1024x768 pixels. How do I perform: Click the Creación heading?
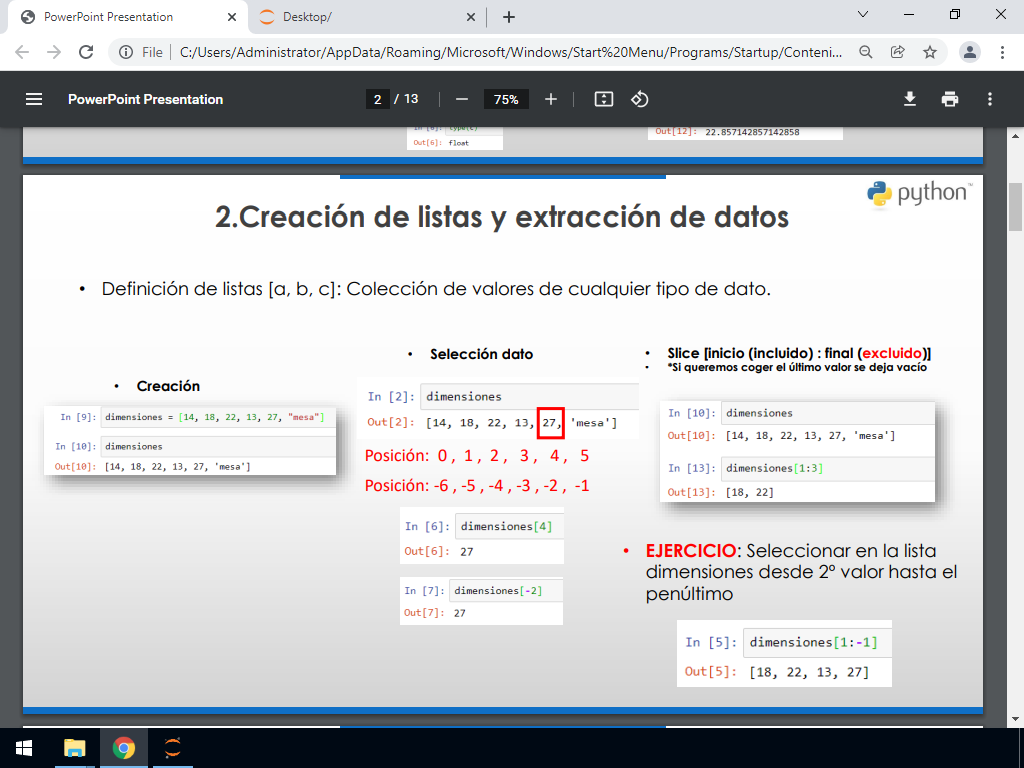[168, 386]
